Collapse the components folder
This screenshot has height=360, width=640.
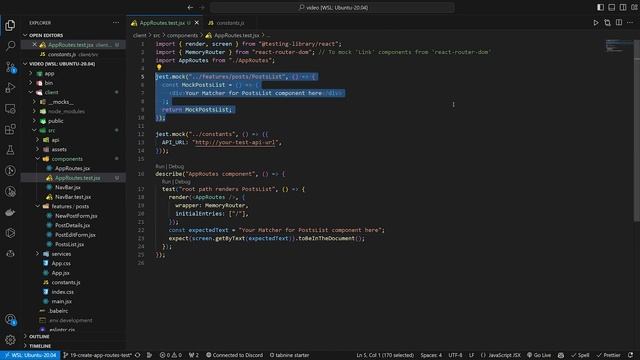point(67,159)
